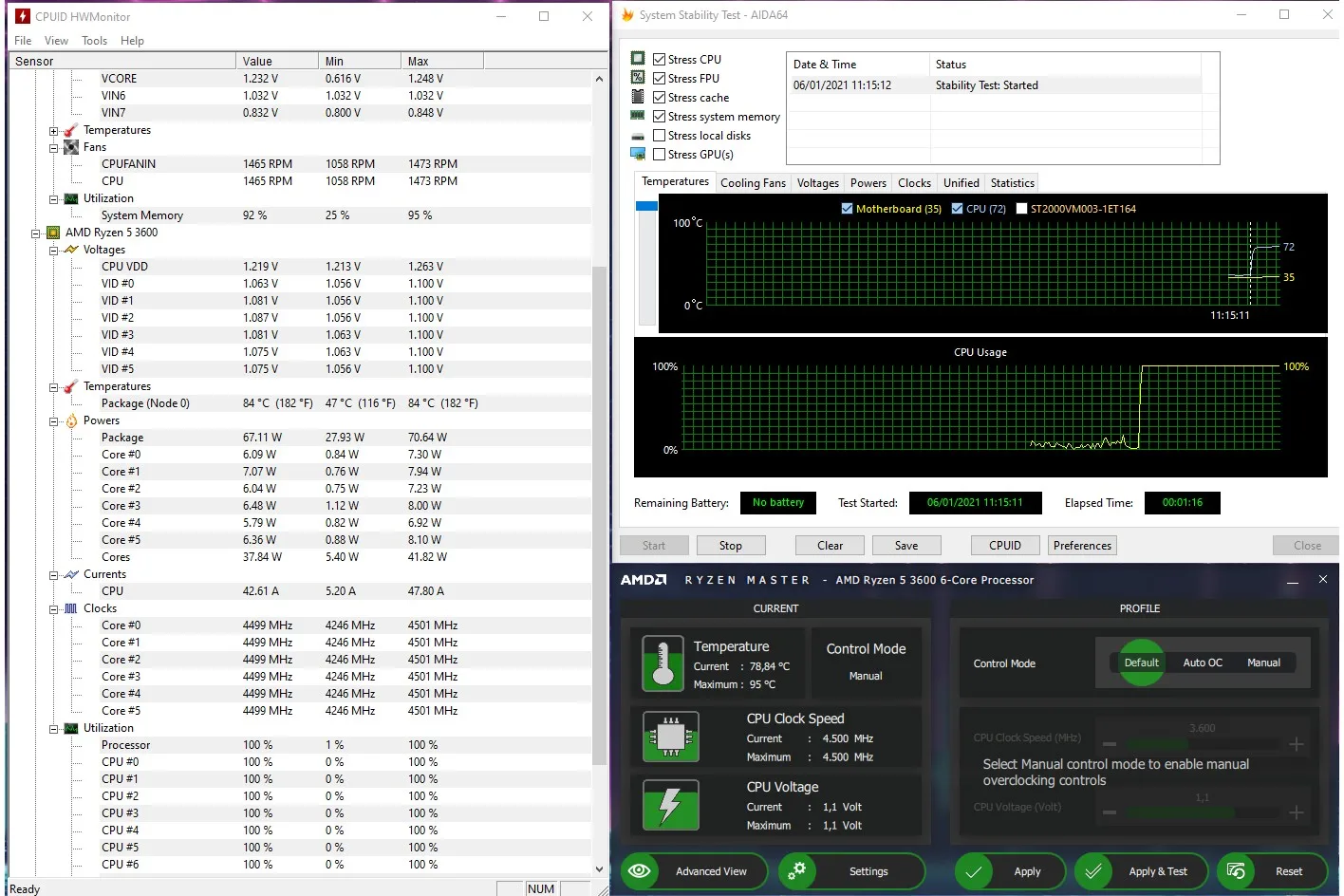The width and height of the screenshot is (1344, 896).
Task: Collapse the Currents tree node
Action: click(53, 575)
